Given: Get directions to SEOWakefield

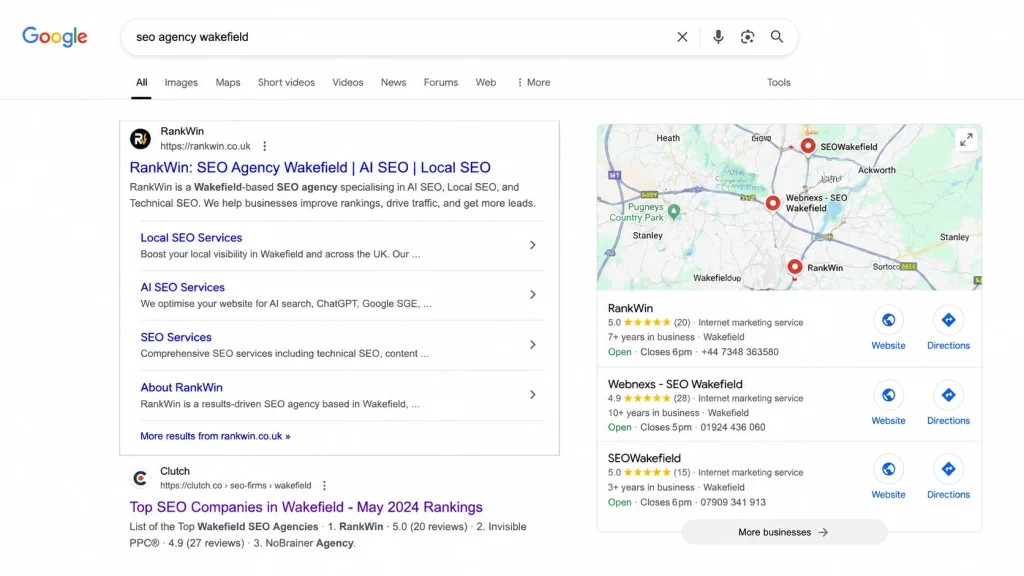Looking at the screenshot, I should (948, 469).
